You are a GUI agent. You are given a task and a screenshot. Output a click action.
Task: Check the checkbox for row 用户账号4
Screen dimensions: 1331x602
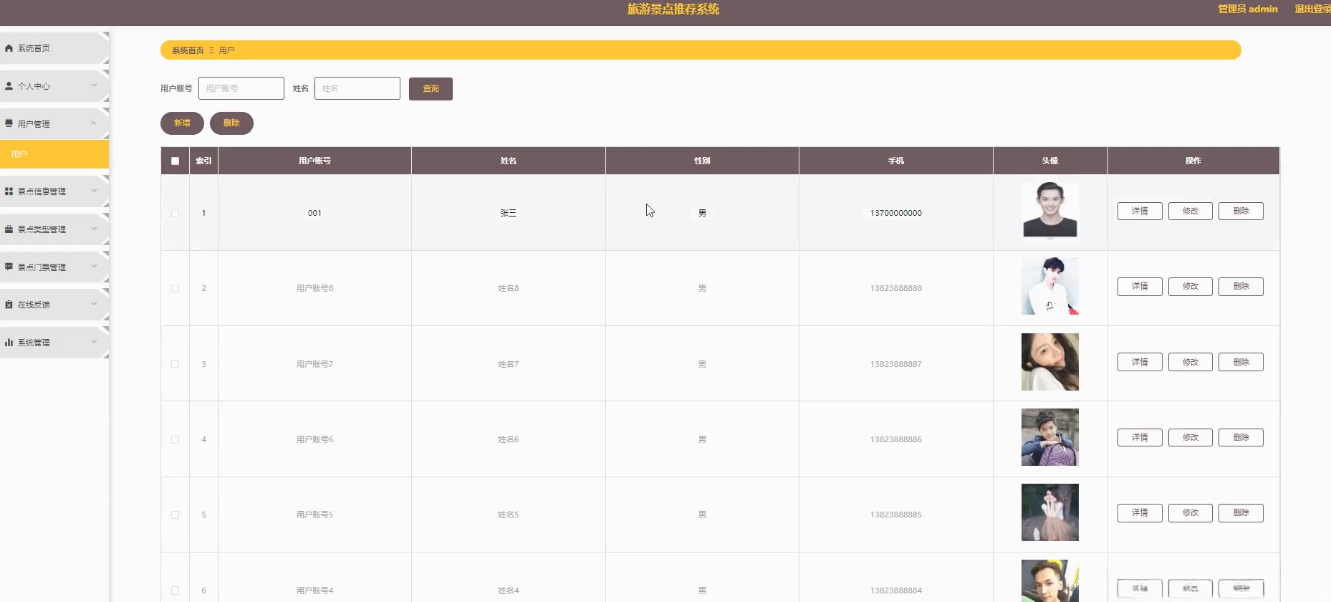click(175, 590)
